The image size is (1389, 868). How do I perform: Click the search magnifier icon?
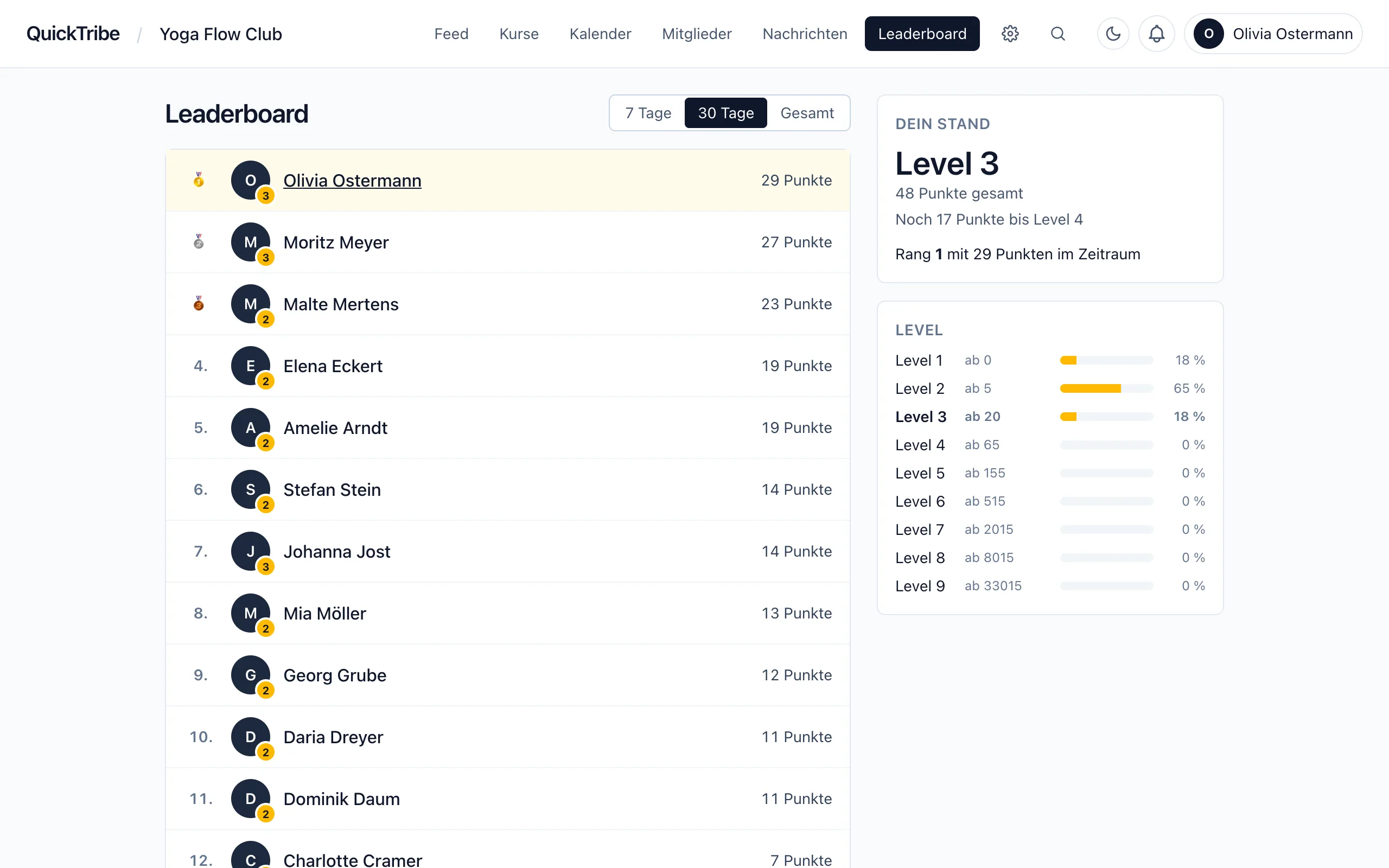(x=1058, y=34)
